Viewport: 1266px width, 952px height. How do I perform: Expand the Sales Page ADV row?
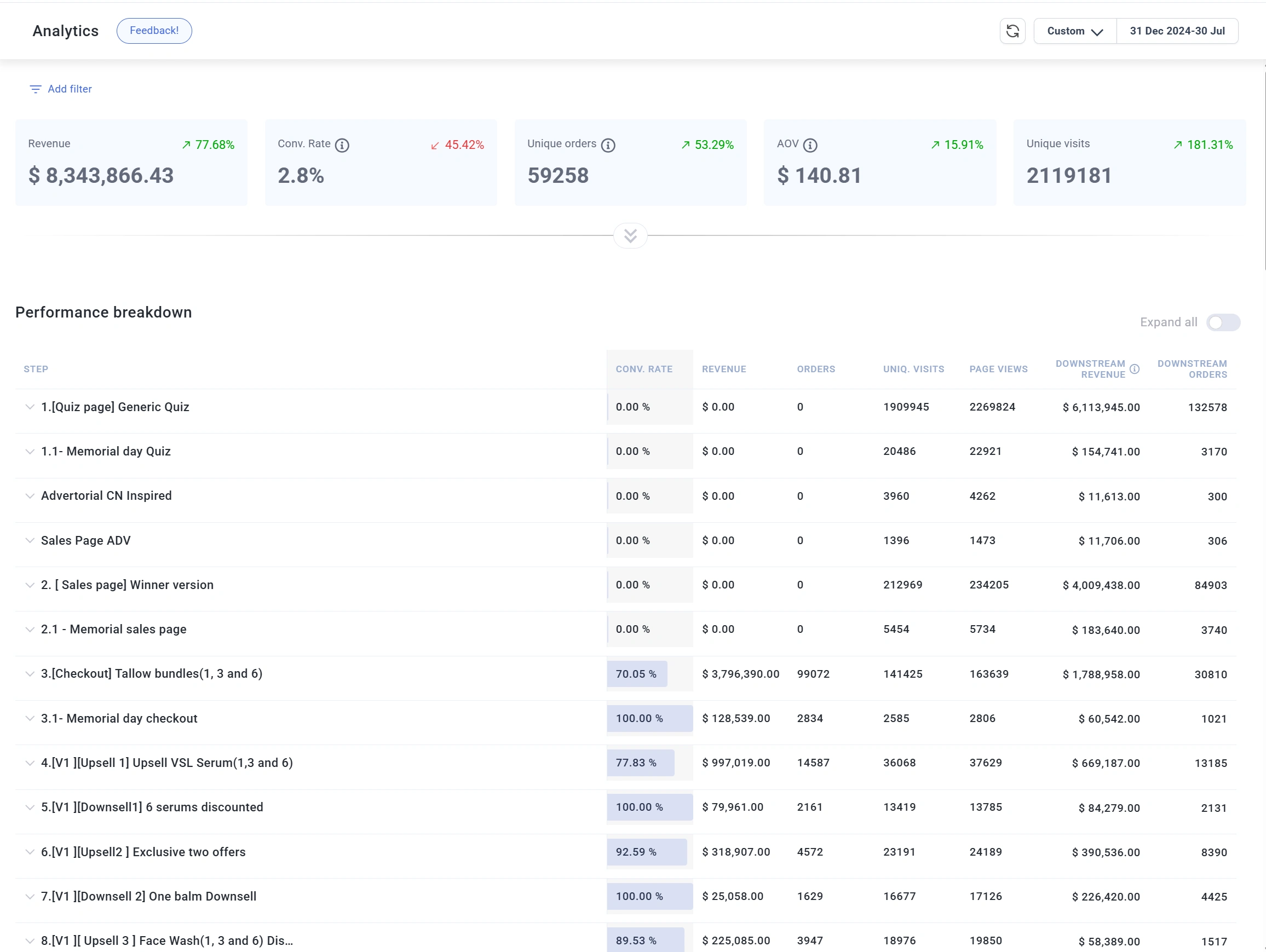pyautogui.click(x=30, y=540)
